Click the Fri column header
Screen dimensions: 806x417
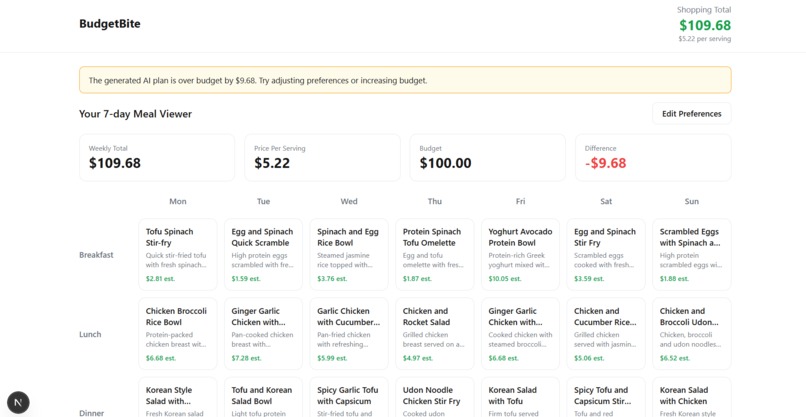(x=520, y=202)
